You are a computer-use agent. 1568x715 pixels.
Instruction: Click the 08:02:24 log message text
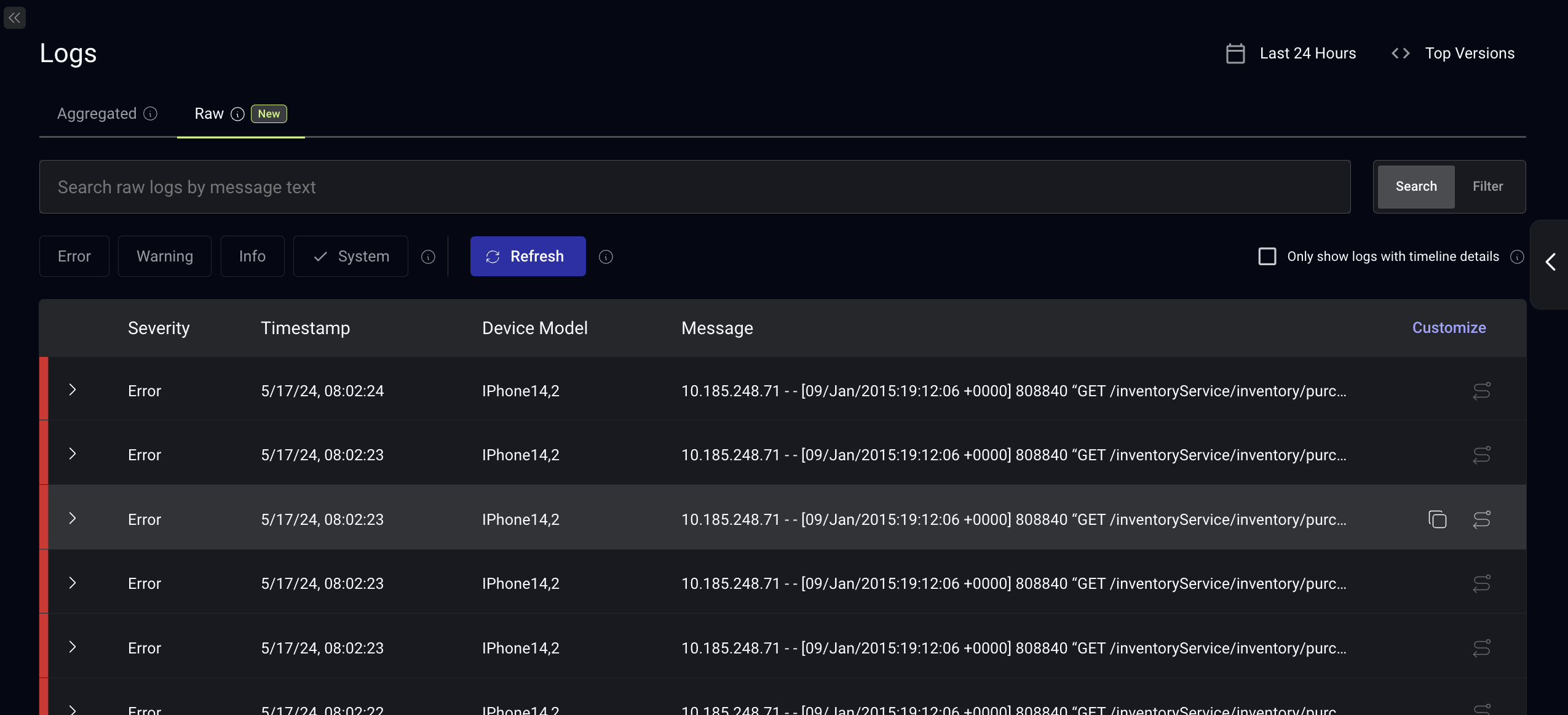[x=1013, y=391]
